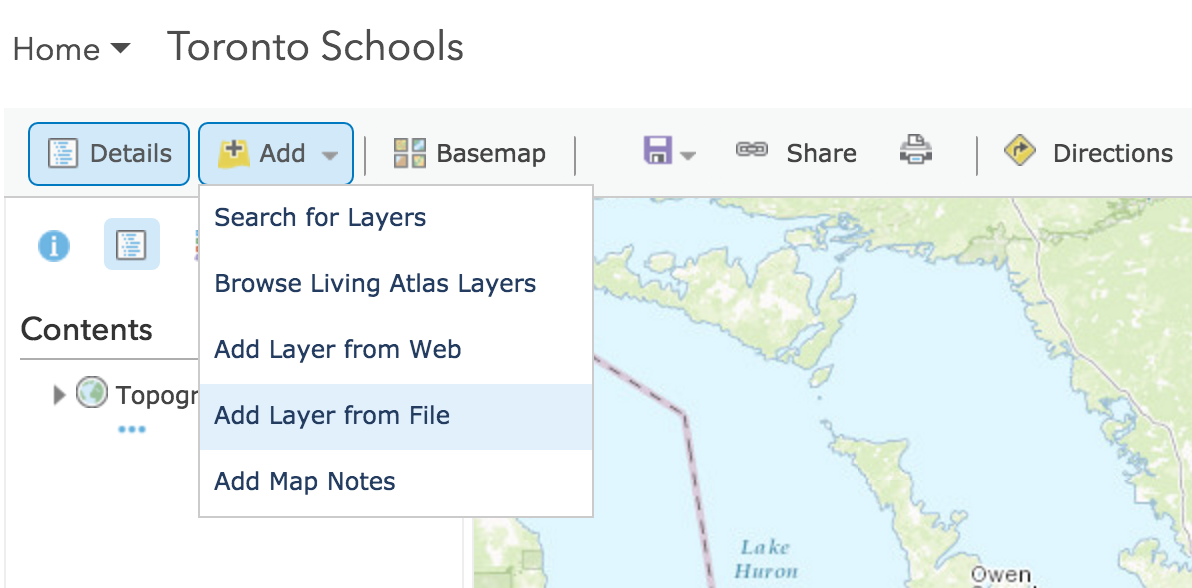Viewport: 1192px width, 588px height.
Task: Click the Basemap grid icon
Action: (410, 153)
